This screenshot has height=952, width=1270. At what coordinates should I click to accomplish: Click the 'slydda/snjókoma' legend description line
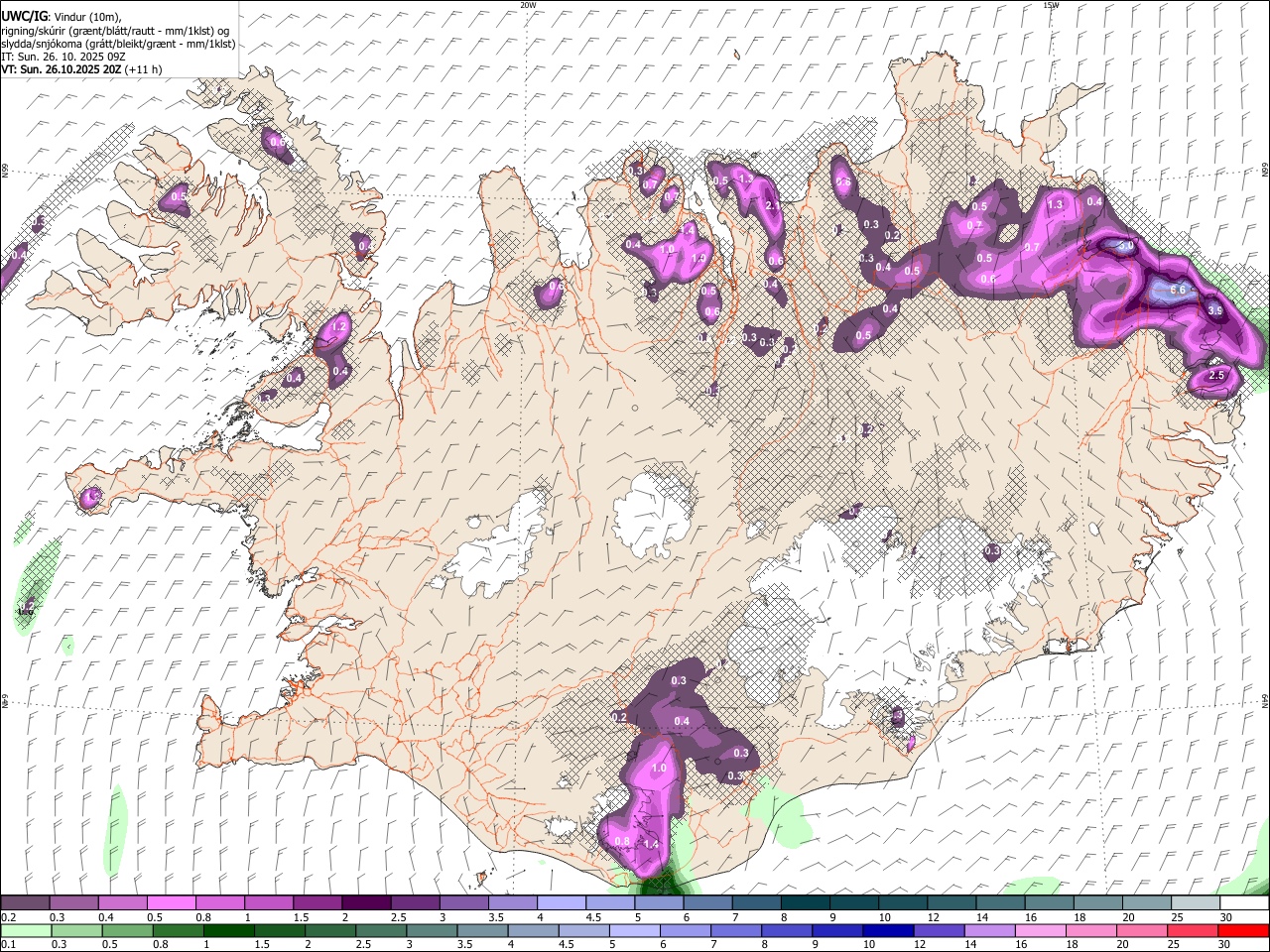coord(118,44)
